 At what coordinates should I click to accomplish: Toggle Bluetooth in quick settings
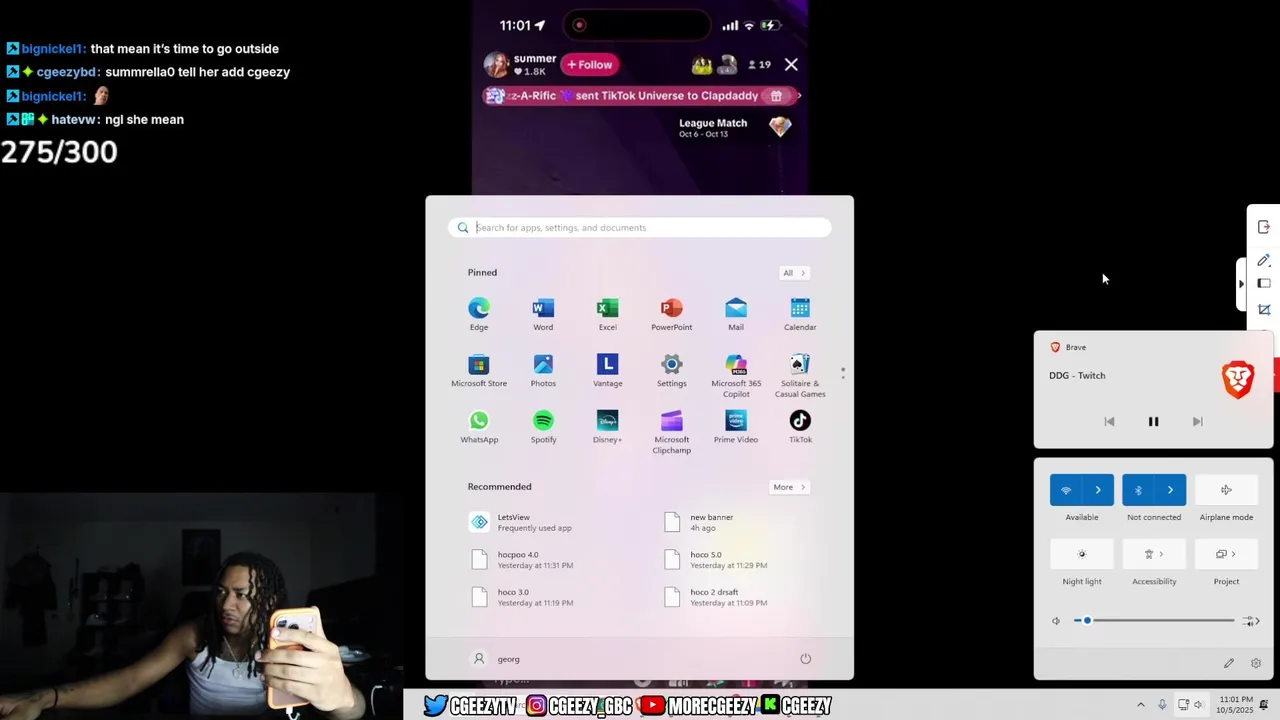1138,490
